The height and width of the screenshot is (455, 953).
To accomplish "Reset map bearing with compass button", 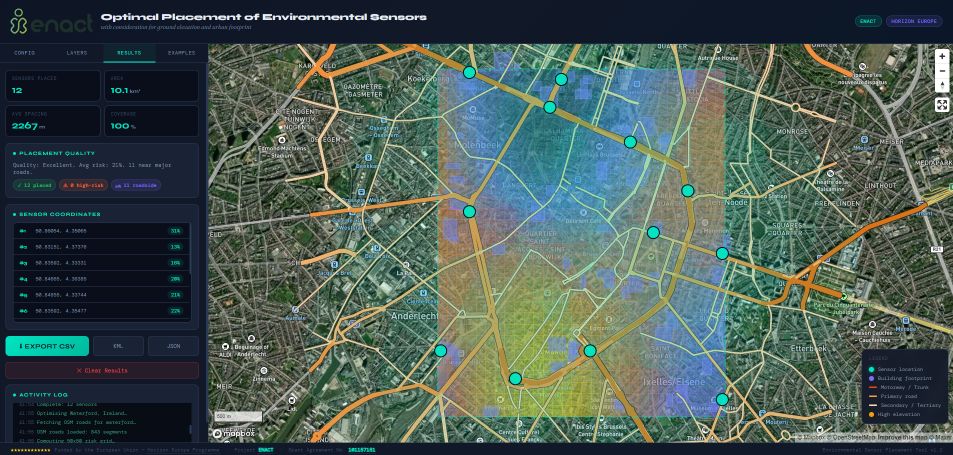I will [x=941, y=84].
